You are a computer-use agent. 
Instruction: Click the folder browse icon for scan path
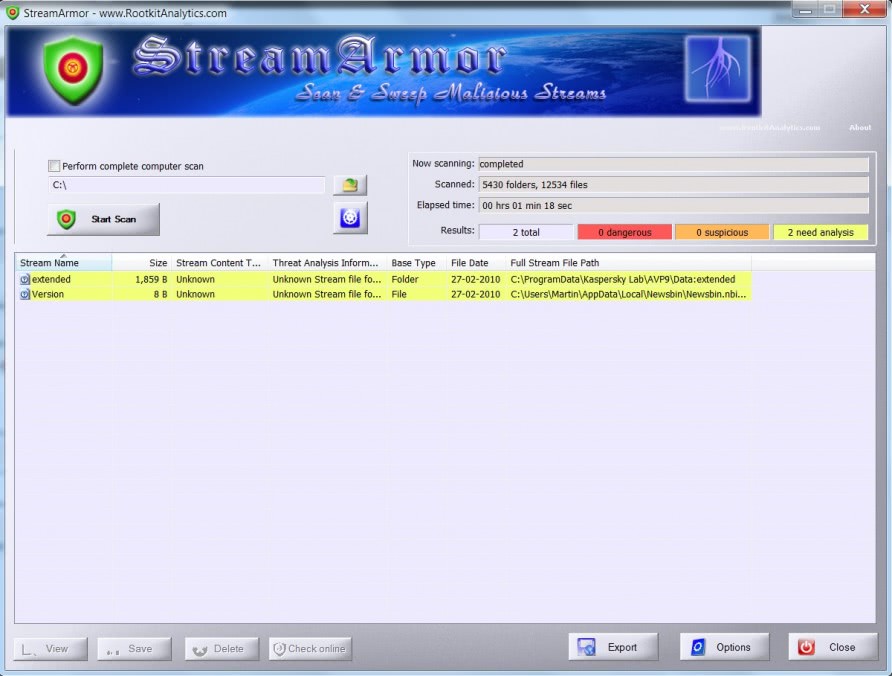pos(349,184)
